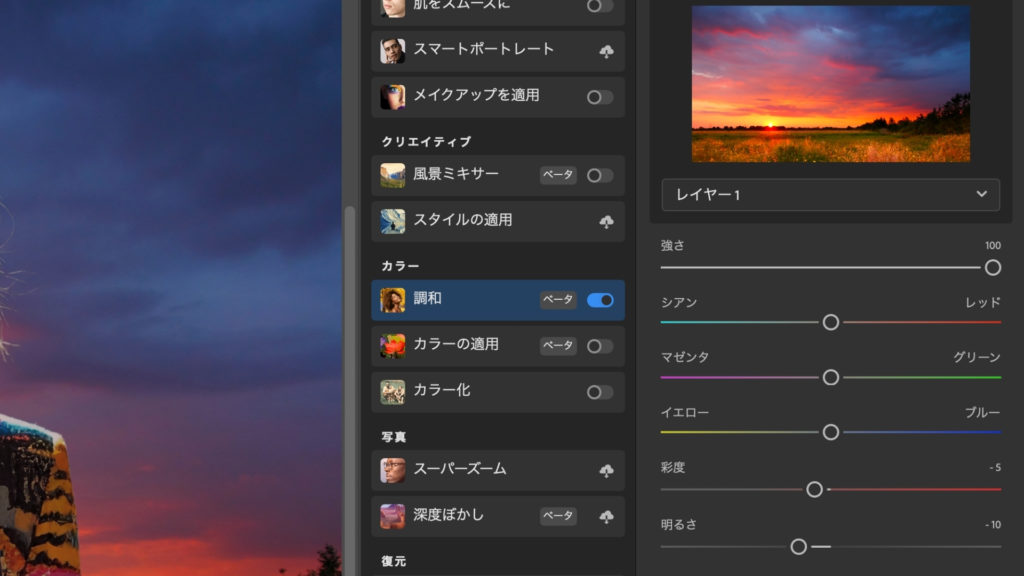Click the カラー化 filter thumbnail icon
Viewport: 1024px width, 576px height.
click(x=393, y=392)
